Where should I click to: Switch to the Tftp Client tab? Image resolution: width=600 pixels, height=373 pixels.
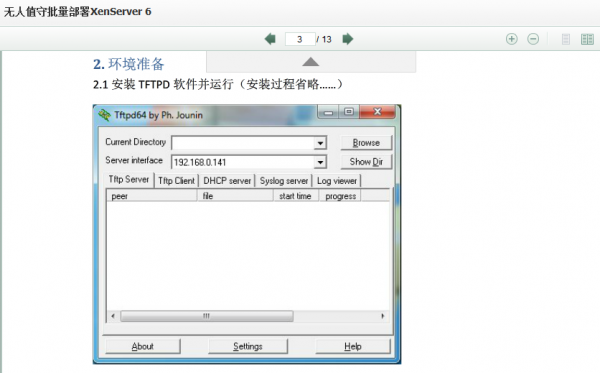click(176, 181)
